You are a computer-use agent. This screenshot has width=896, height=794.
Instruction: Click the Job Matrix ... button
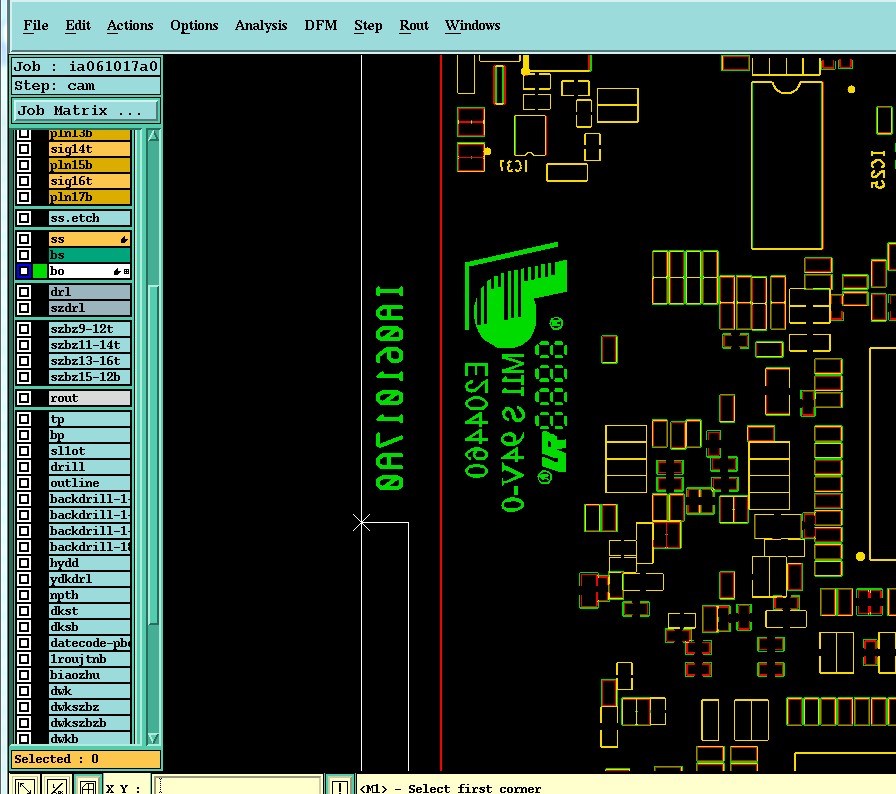pos(86,110)
